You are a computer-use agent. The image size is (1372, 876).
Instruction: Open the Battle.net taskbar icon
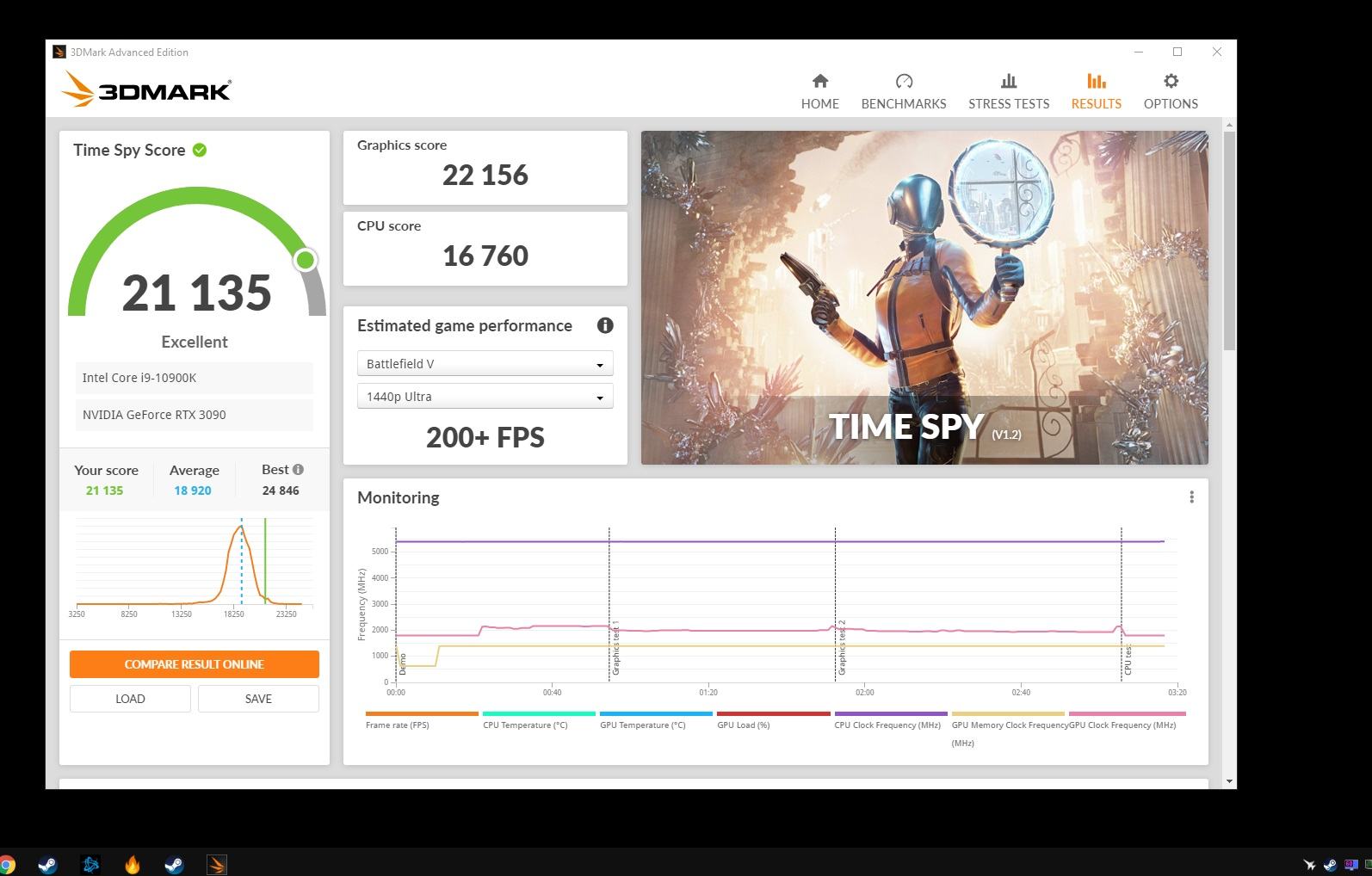point(90,865)
